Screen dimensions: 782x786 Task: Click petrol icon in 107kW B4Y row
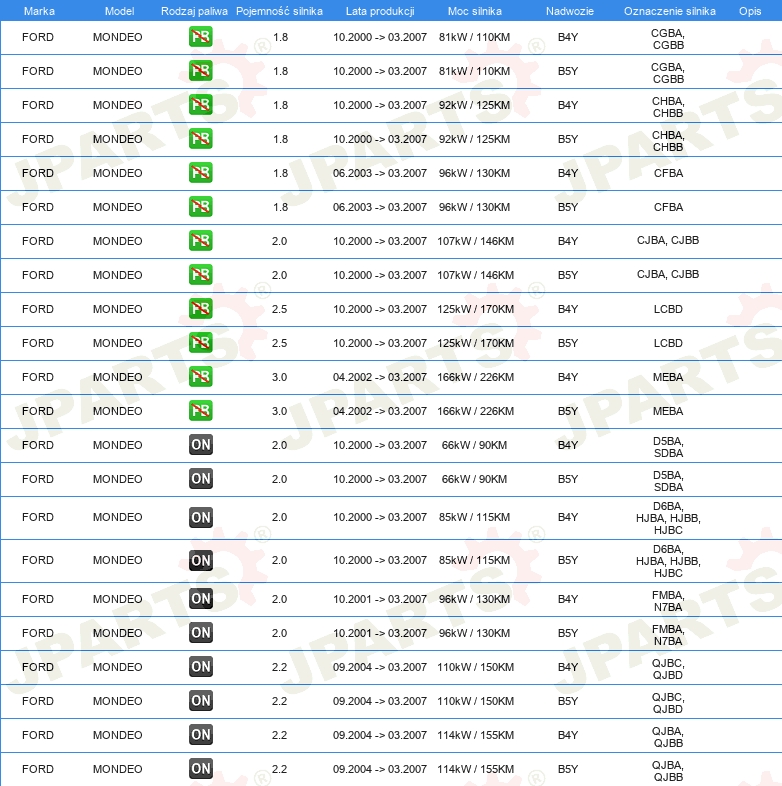[x=201, y=241]
